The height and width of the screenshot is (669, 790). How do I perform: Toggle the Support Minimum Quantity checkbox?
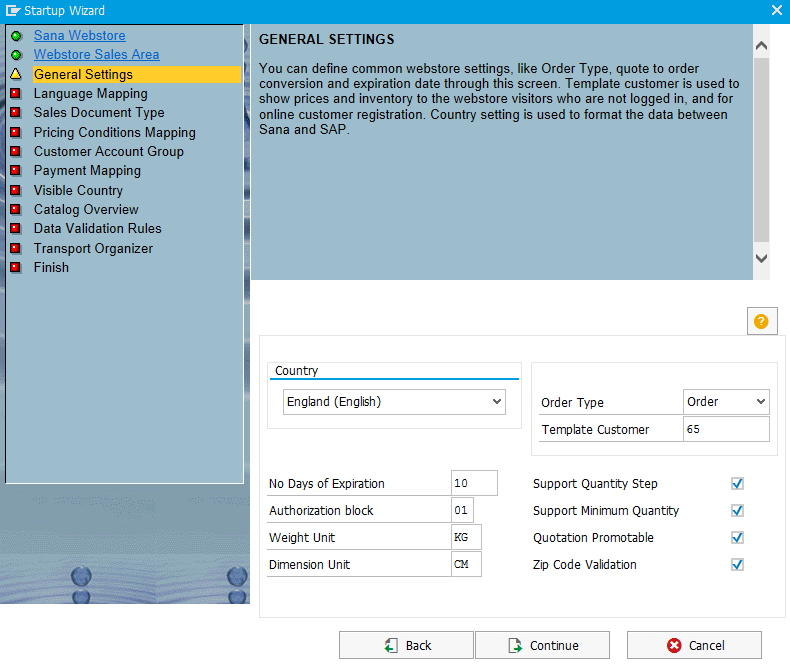[x=737, y=511]
